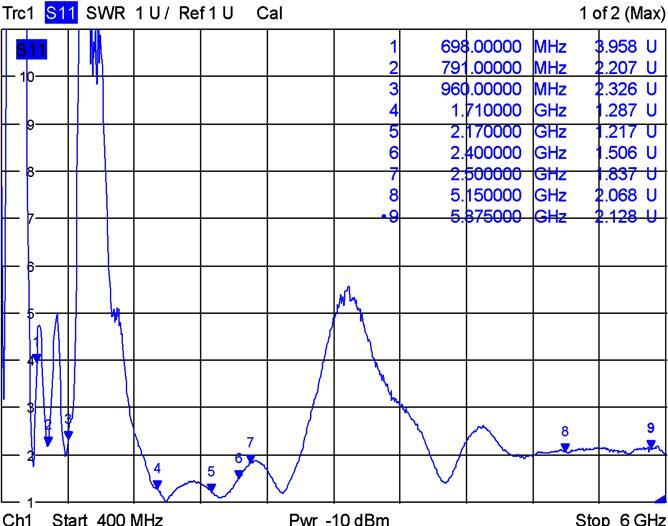Click the highlighted S11 label in the header
The image size is (668, 526).
pos(63,14)
